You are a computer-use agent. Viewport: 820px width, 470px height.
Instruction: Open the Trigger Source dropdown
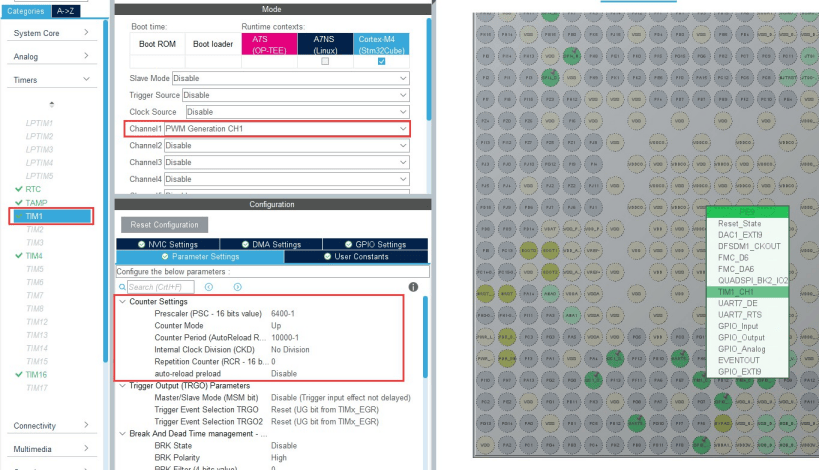coord(295,95)
